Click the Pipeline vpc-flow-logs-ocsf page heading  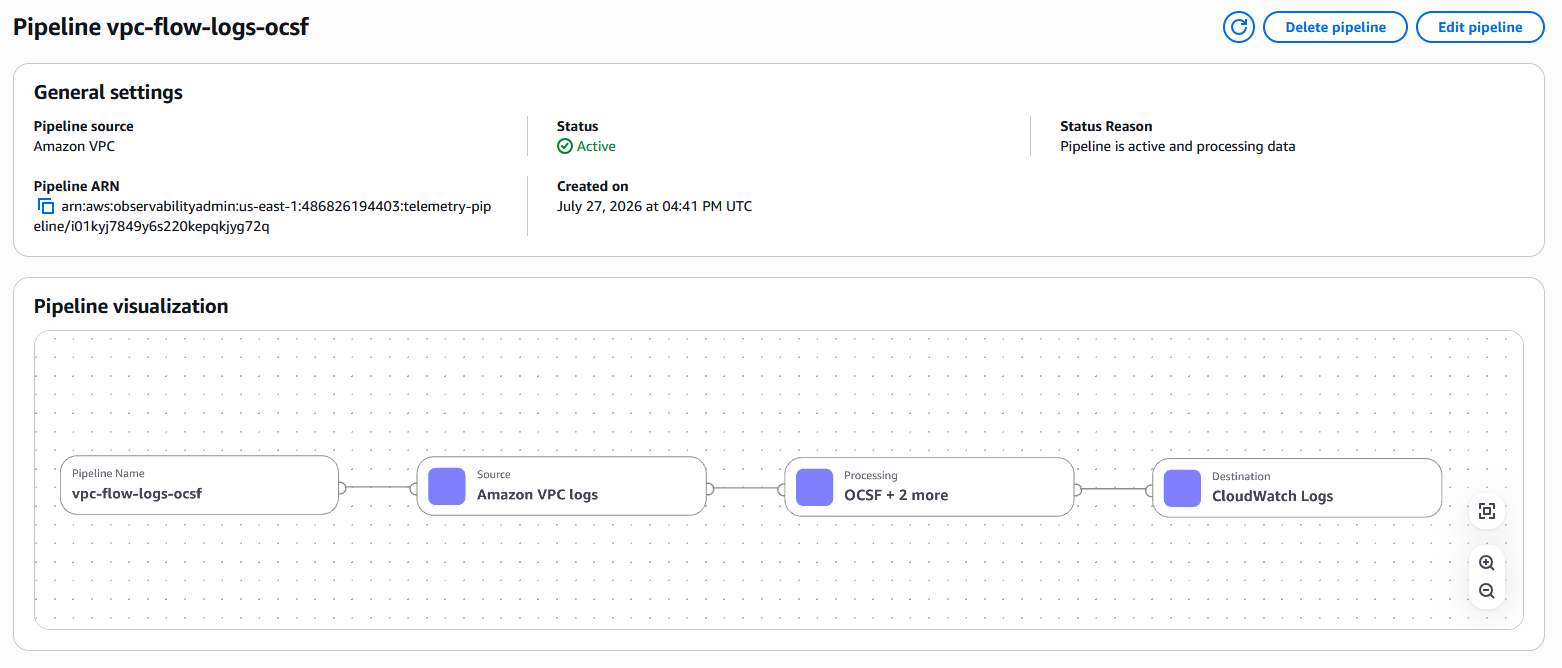pyautogui.click(x=161, y=27)
